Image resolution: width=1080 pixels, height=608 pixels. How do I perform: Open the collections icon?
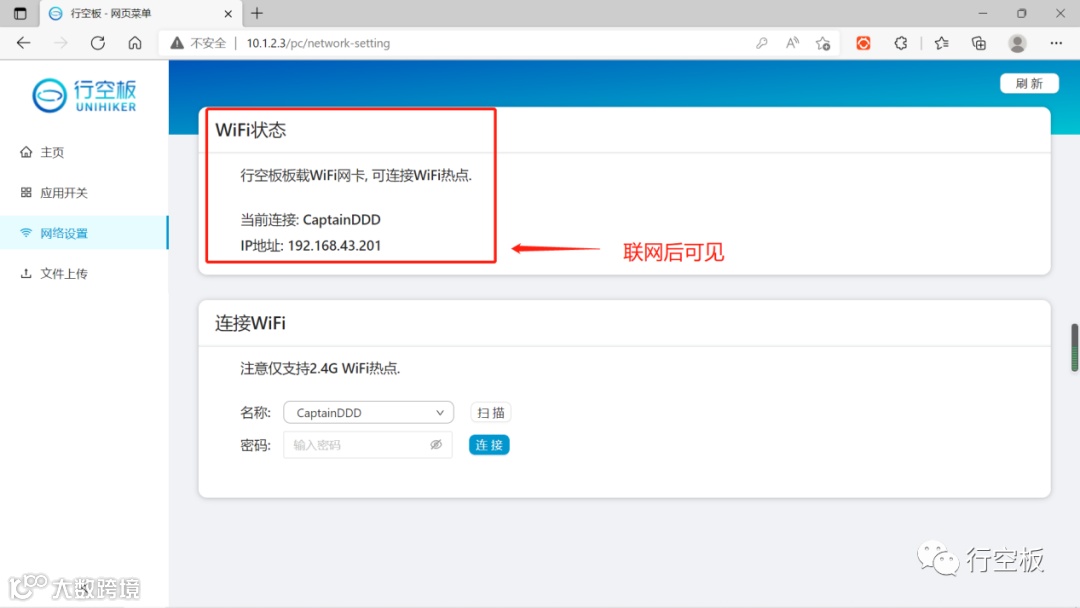979,43
